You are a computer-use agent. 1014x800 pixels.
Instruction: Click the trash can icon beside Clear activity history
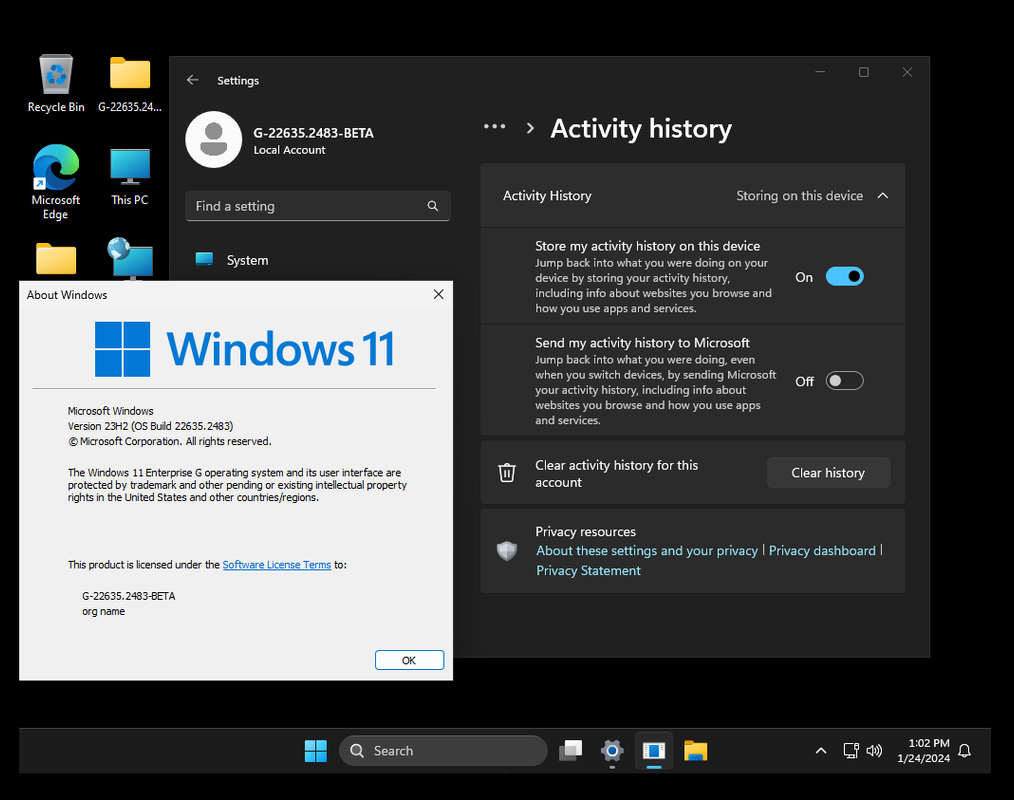click(x=507, y=473)
